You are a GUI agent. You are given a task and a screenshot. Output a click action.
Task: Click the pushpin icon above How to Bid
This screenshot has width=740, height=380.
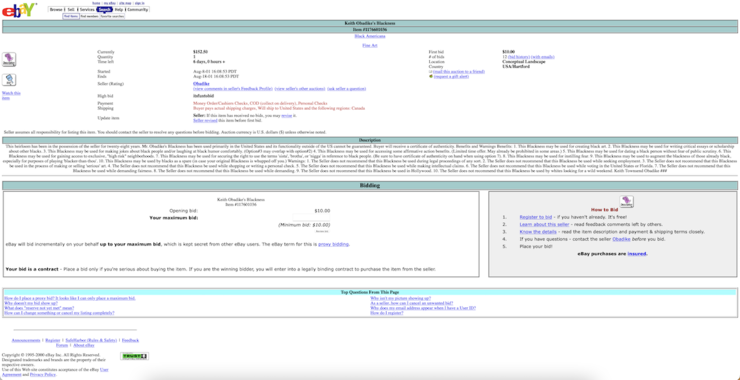[626, 202]
